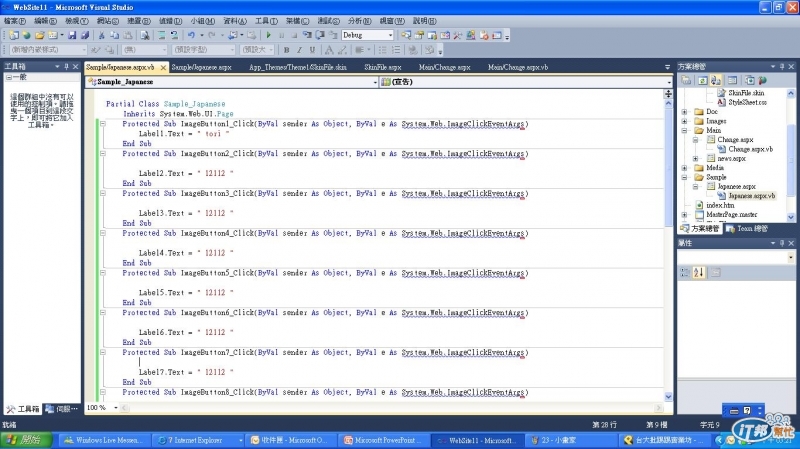Viewport: 800px width, 449px height.
Task: Click Refresh icon in Solution Explorer toolbar
Action: [x=703, y=81]
